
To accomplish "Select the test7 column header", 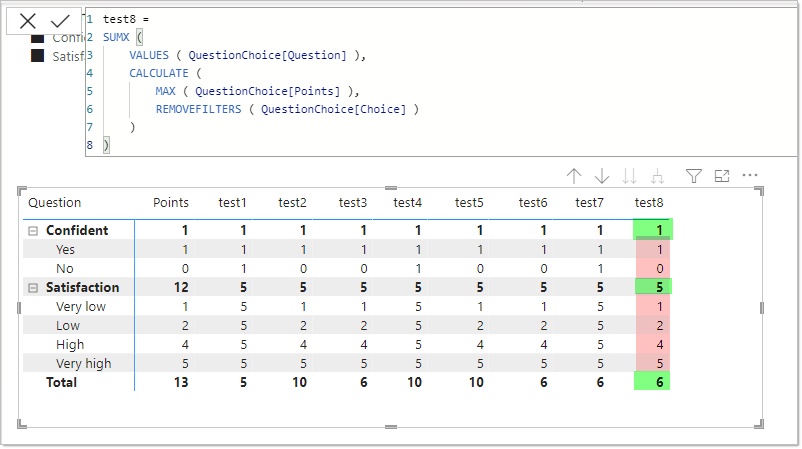I will (589, 203).
